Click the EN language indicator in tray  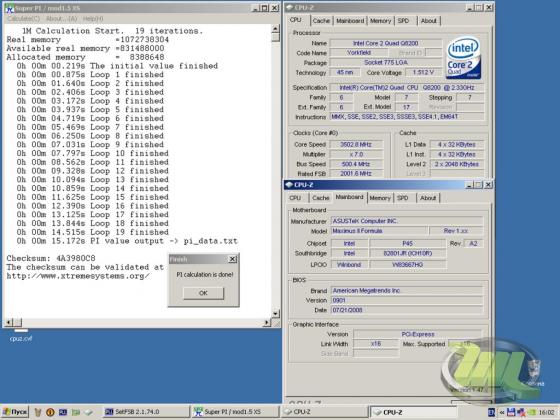491,412
